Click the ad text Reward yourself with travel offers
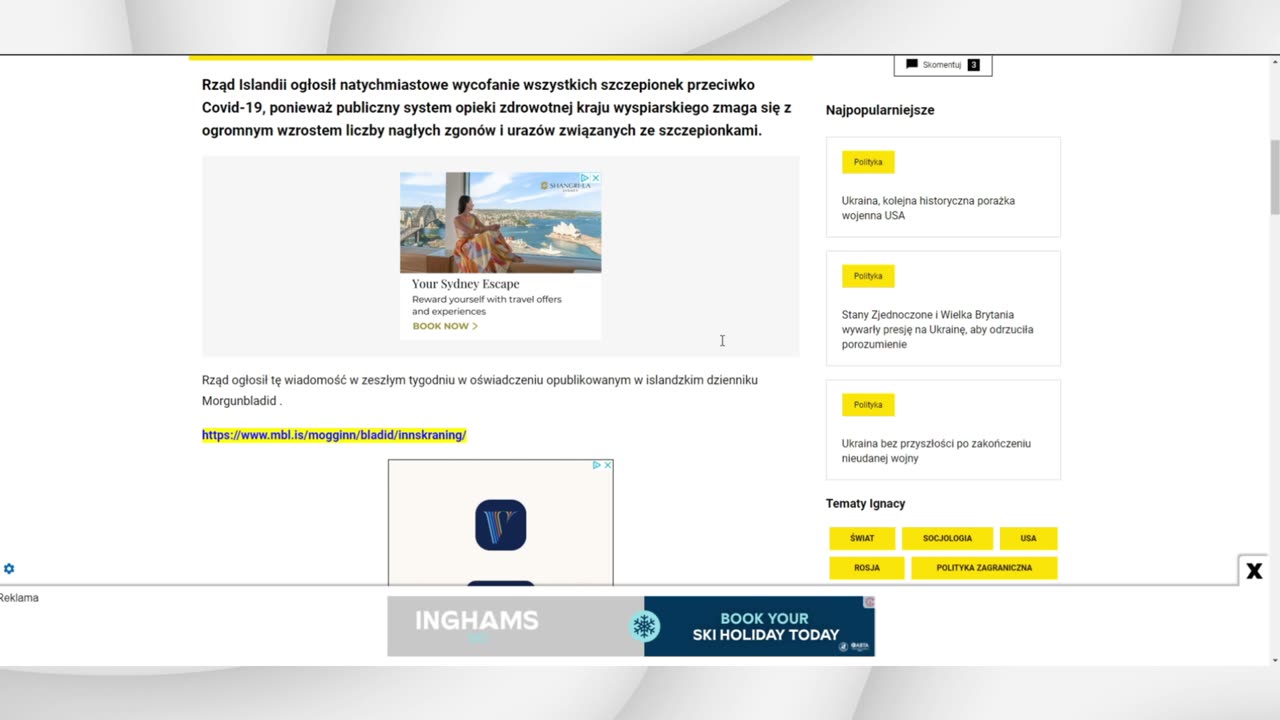 click(x=487, y=305)
